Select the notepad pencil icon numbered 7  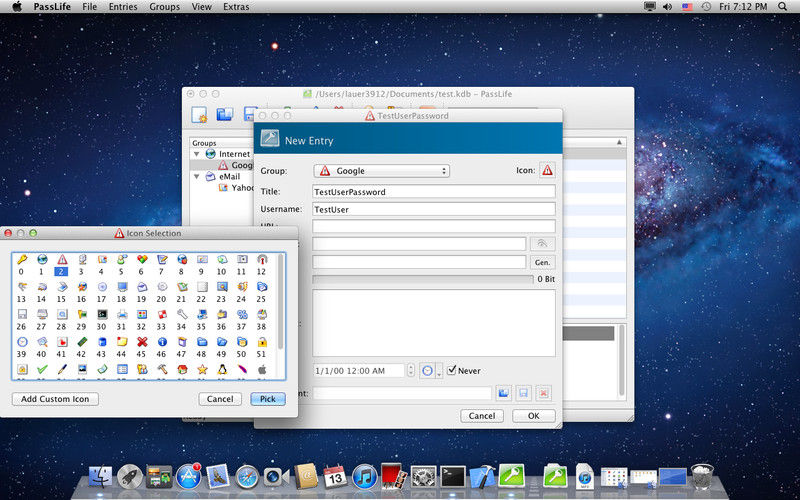(162, 259)
